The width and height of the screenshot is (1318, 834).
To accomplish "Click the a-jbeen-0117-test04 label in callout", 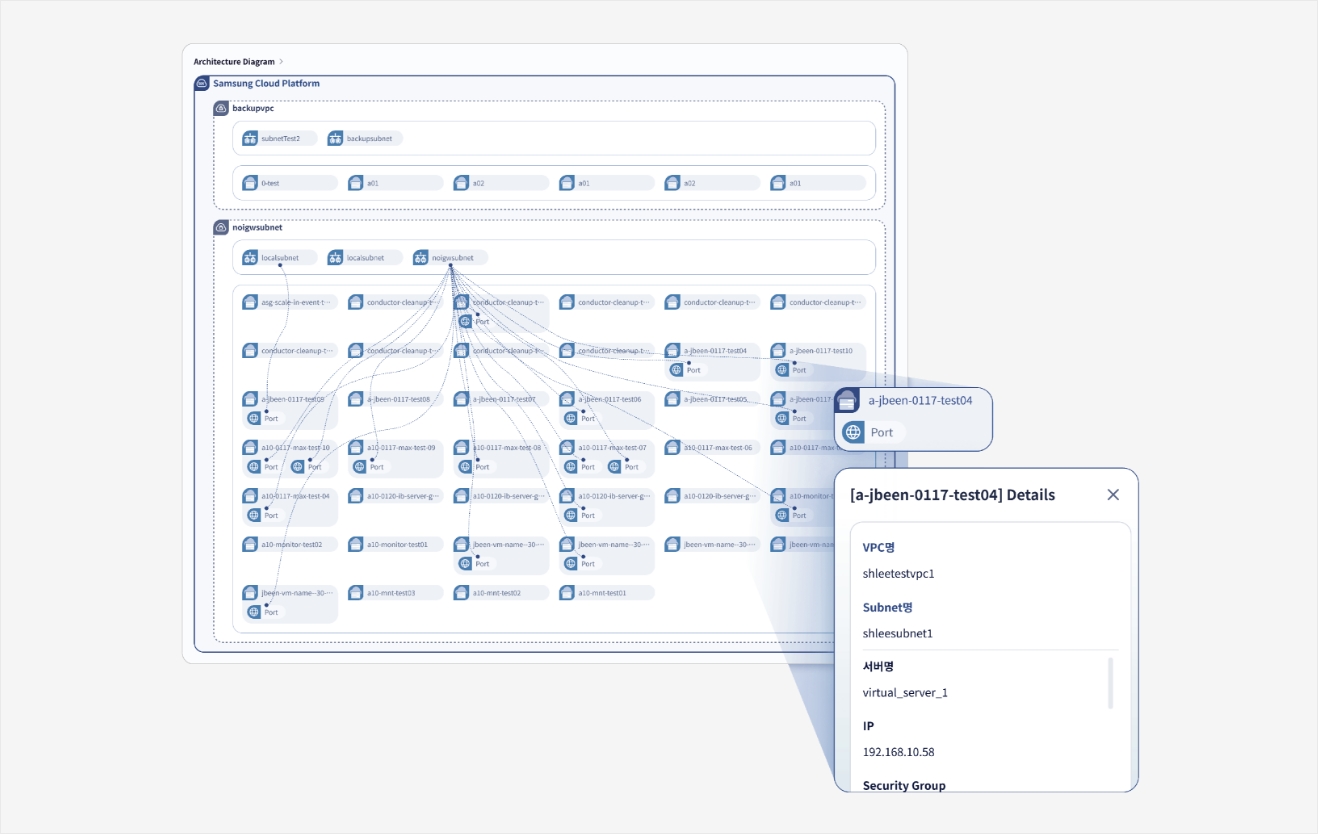I will (x=920, y=400).
